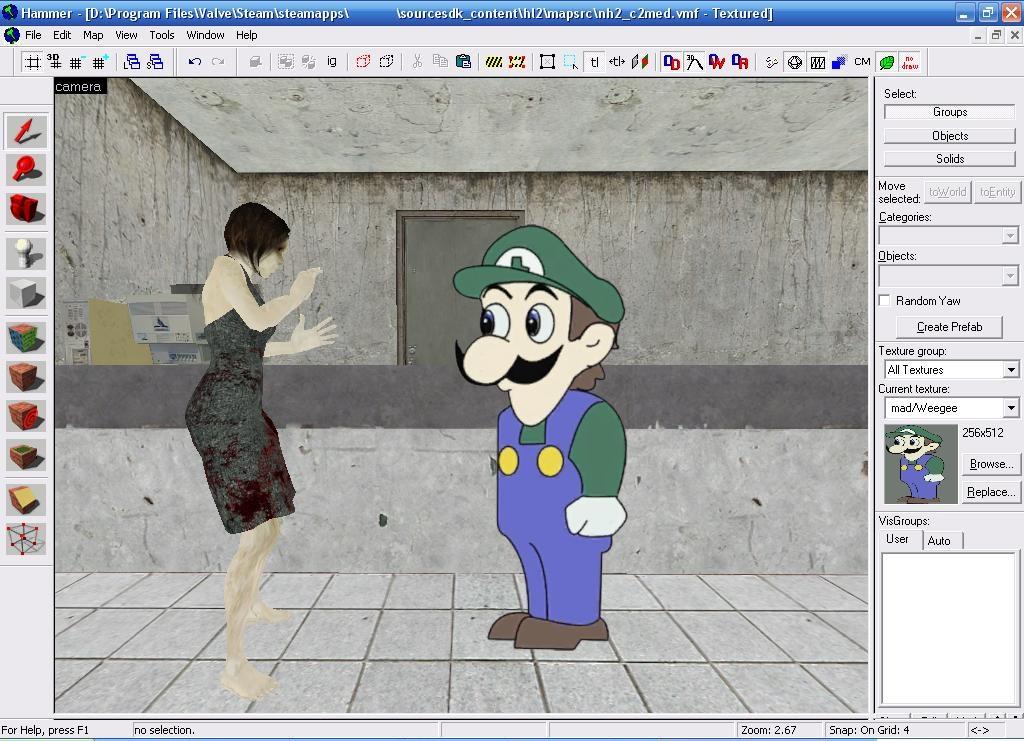1024x741 pixels.
Task: Click the load window state icon
Action: pos(132,62)
